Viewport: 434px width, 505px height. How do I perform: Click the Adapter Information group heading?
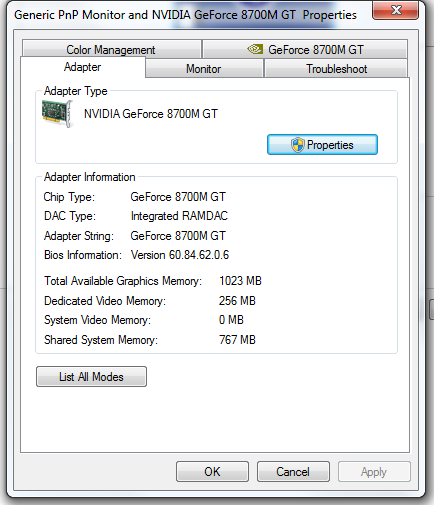[90, 177]
